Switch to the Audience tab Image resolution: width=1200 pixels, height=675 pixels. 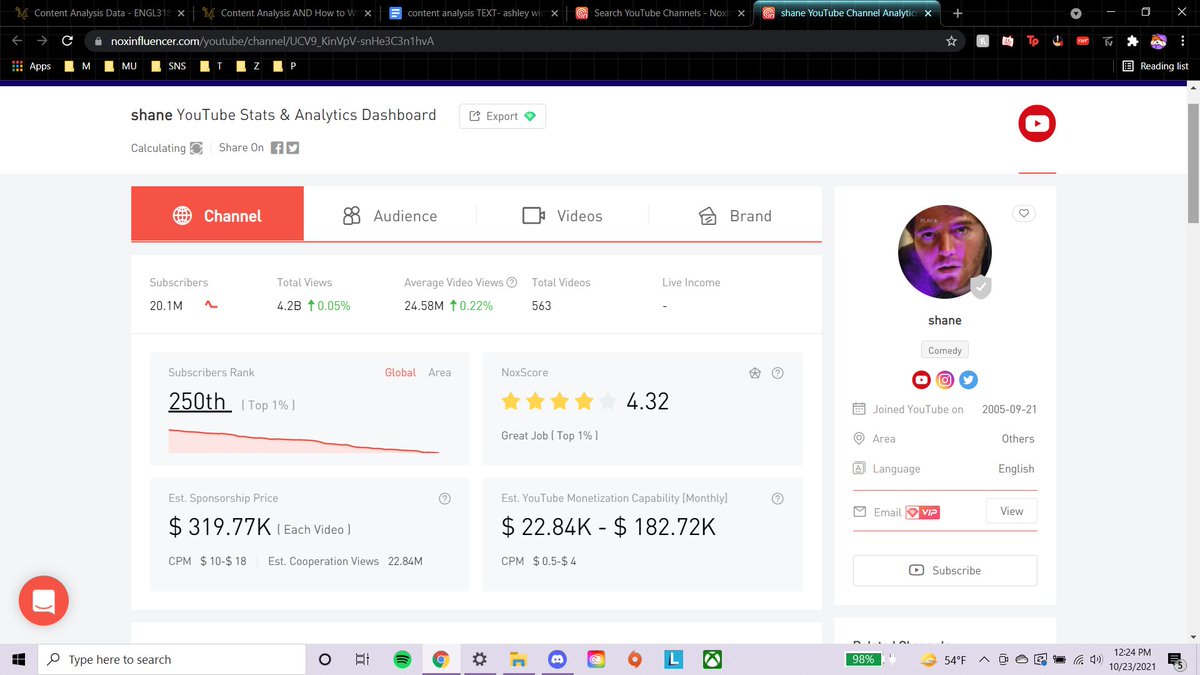(390, 216)
